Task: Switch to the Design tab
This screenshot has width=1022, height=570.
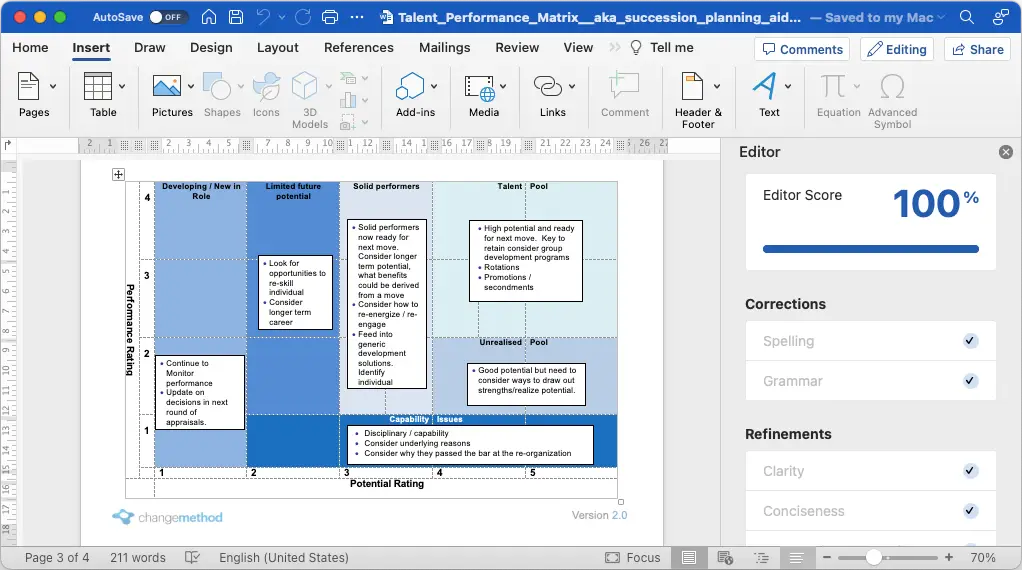Action: 211,48
